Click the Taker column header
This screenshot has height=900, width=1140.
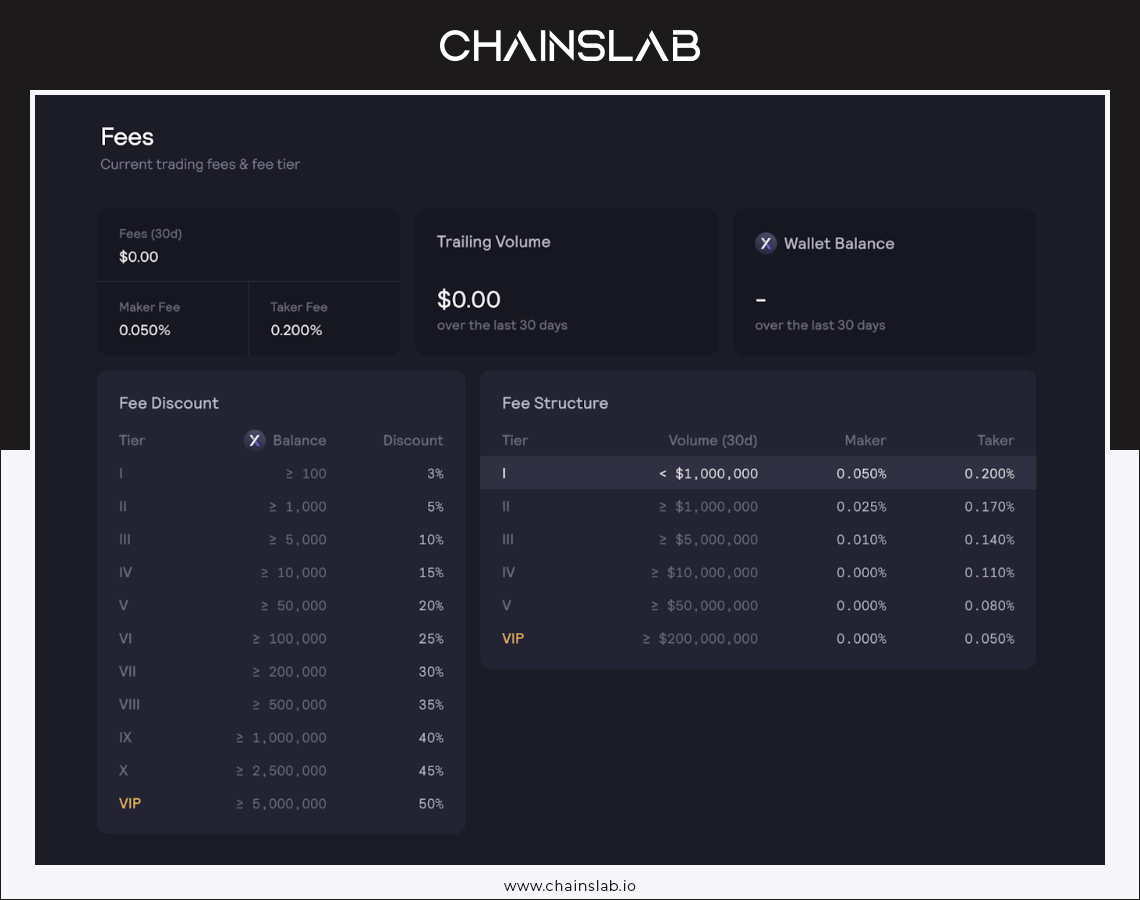point(995,440)
